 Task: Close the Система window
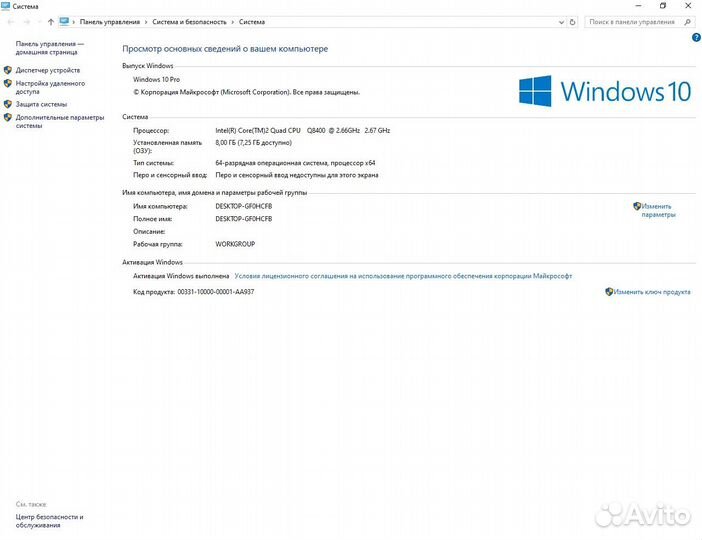tap(688, 6)
